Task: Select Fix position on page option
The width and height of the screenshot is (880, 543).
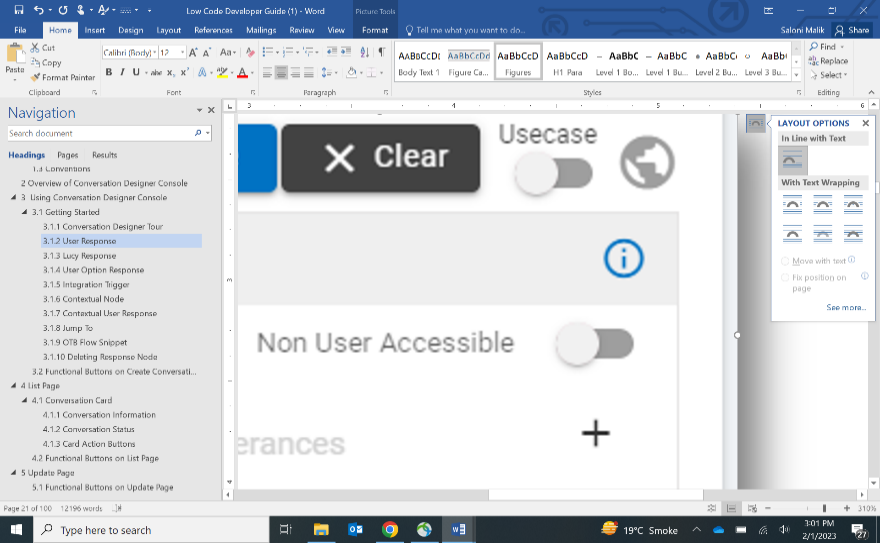Action: (x=786, y=278)
